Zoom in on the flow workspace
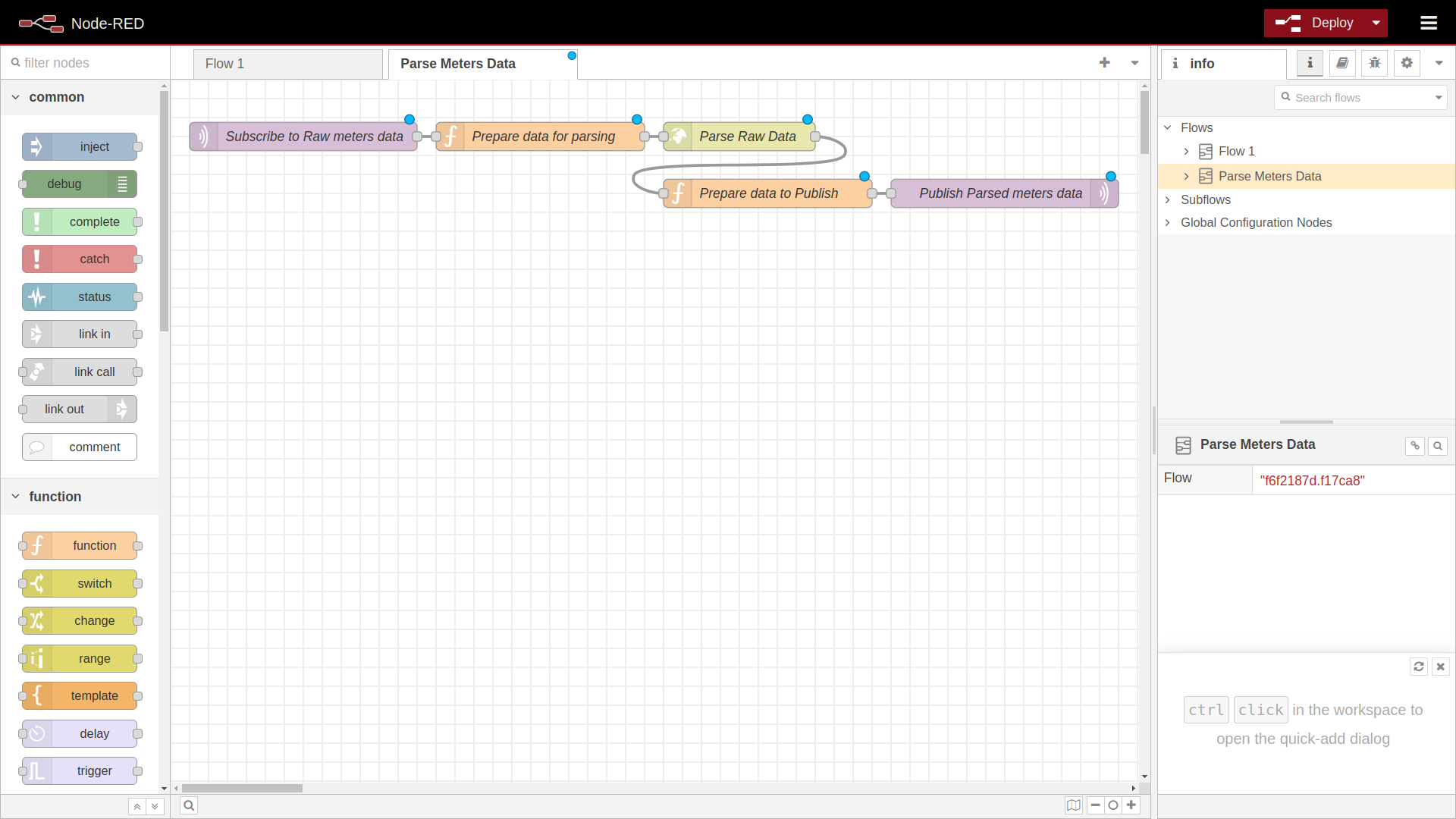The width and height of the screenshot is (1456, 819). tap(1131, 805)
